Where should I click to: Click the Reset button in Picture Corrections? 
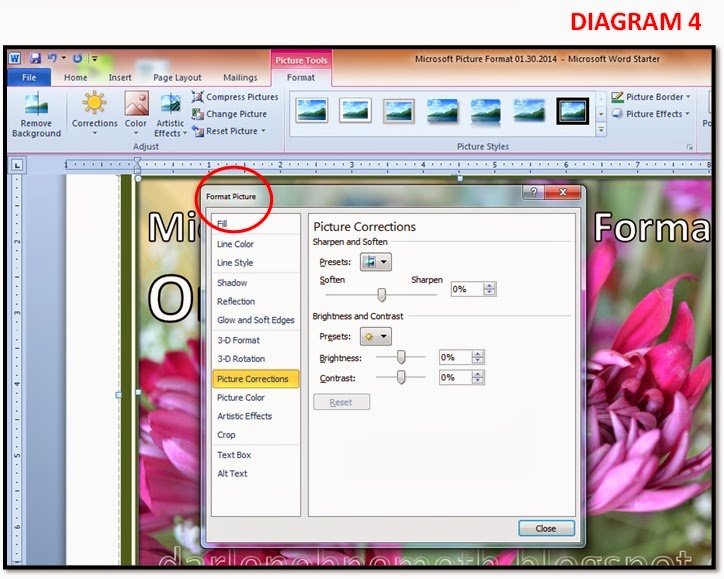[341, 402]
